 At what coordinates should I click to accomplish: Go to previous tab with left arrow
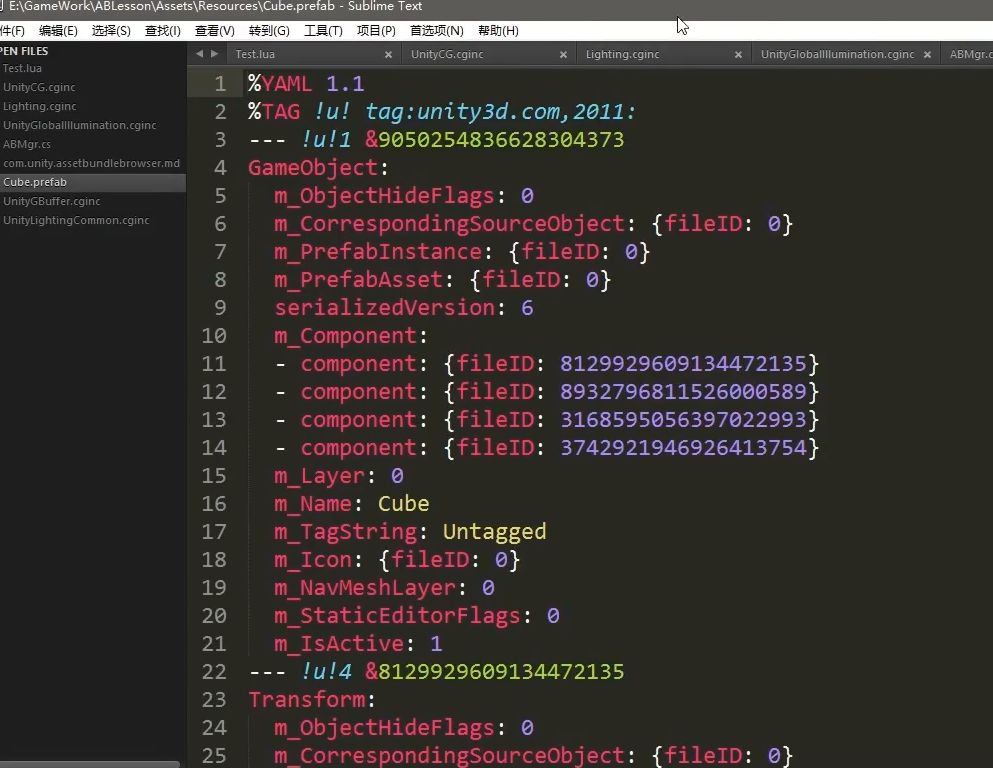[x=199, y=54]
